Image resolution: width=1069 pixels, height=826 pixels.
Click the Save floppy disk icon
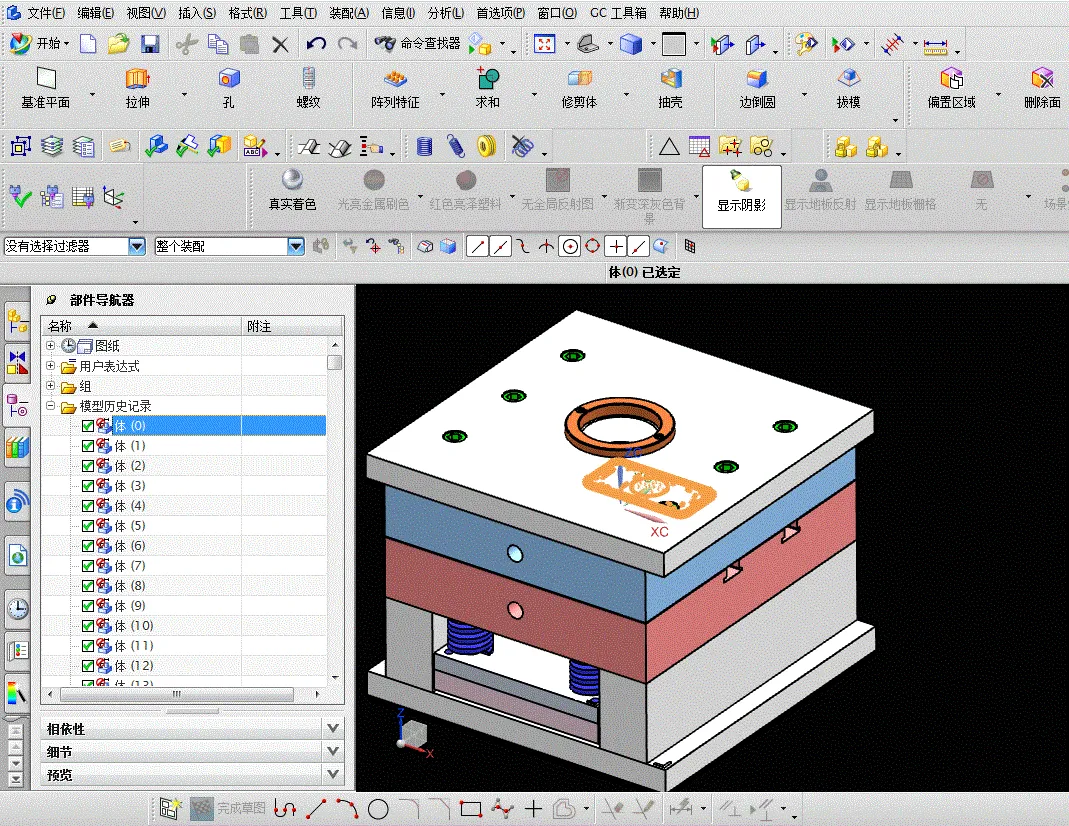click(x=150, y=44)
